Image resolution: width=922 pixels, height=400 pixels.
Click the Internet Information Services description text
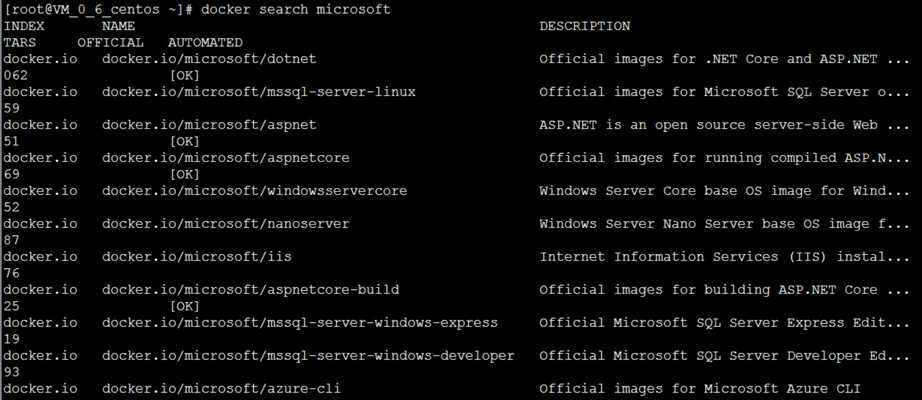pyautogui.click(x=724, y=257)
